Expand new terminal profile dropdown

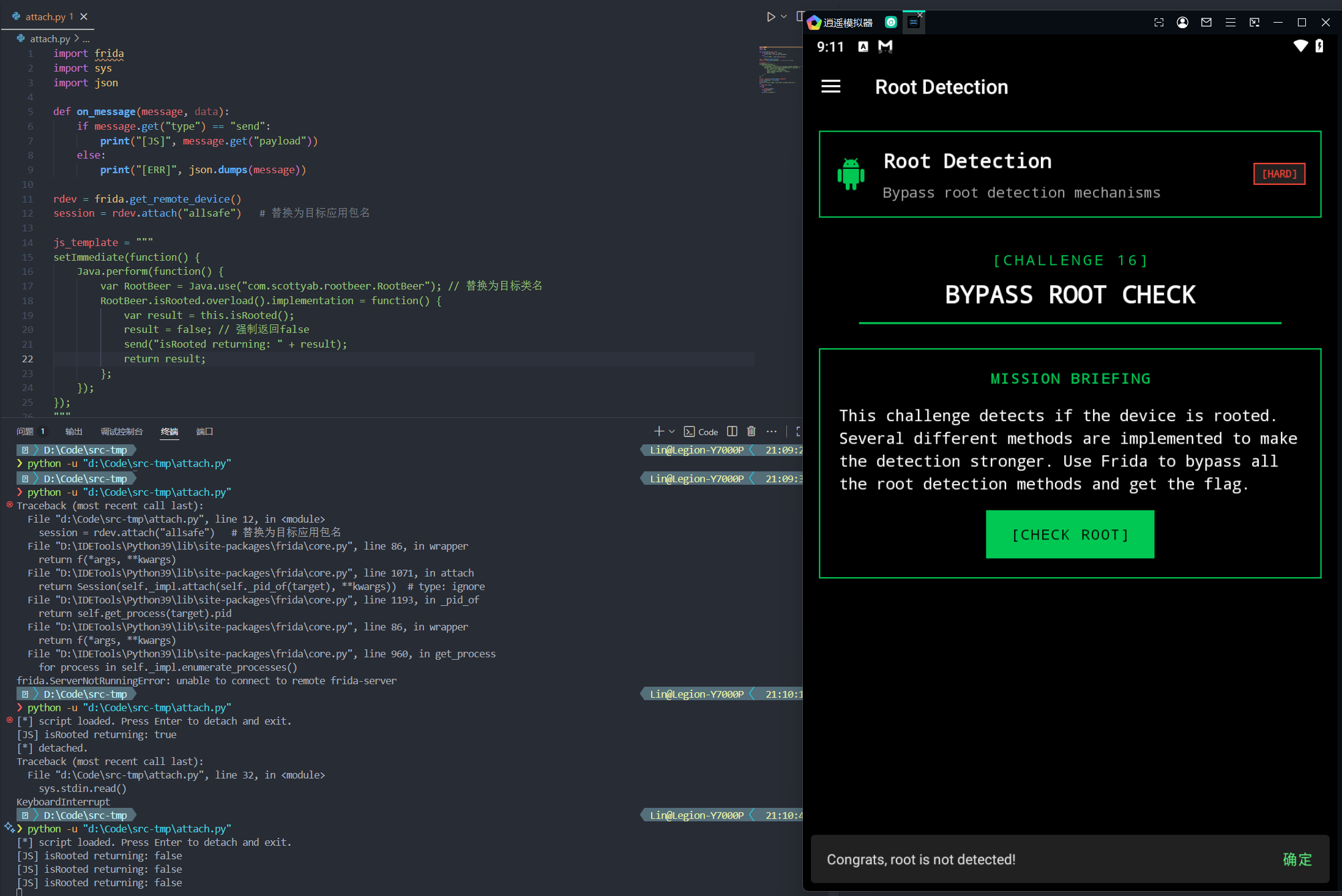point(672,431)
